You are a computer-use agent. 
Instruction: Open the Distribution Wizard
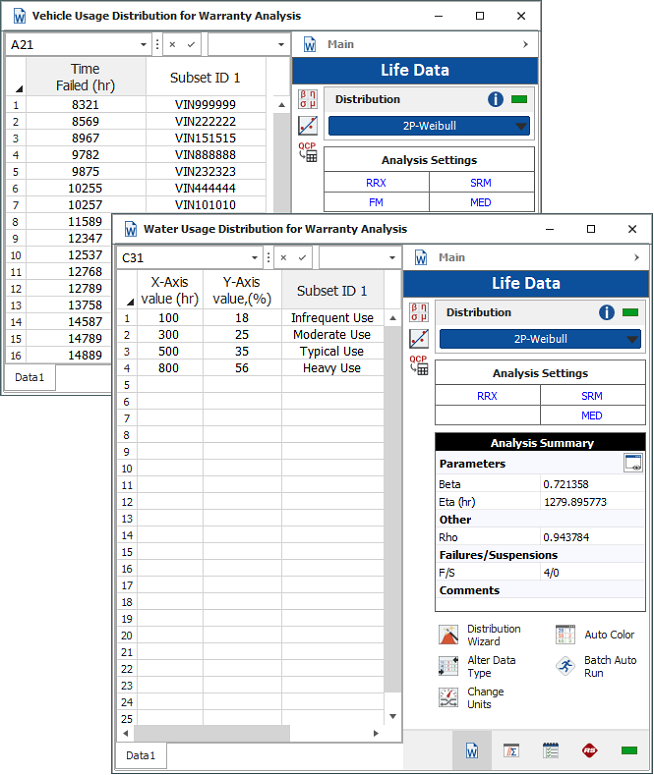coord(448,635)
